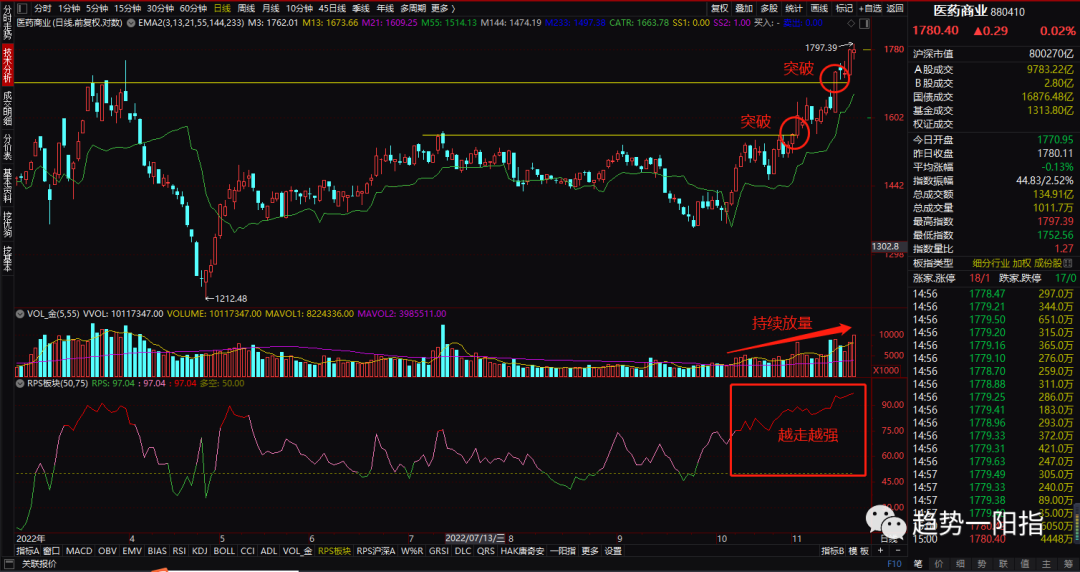1080x572 pixels.
Task: Select the 日线 daily period
Action: 222,8
